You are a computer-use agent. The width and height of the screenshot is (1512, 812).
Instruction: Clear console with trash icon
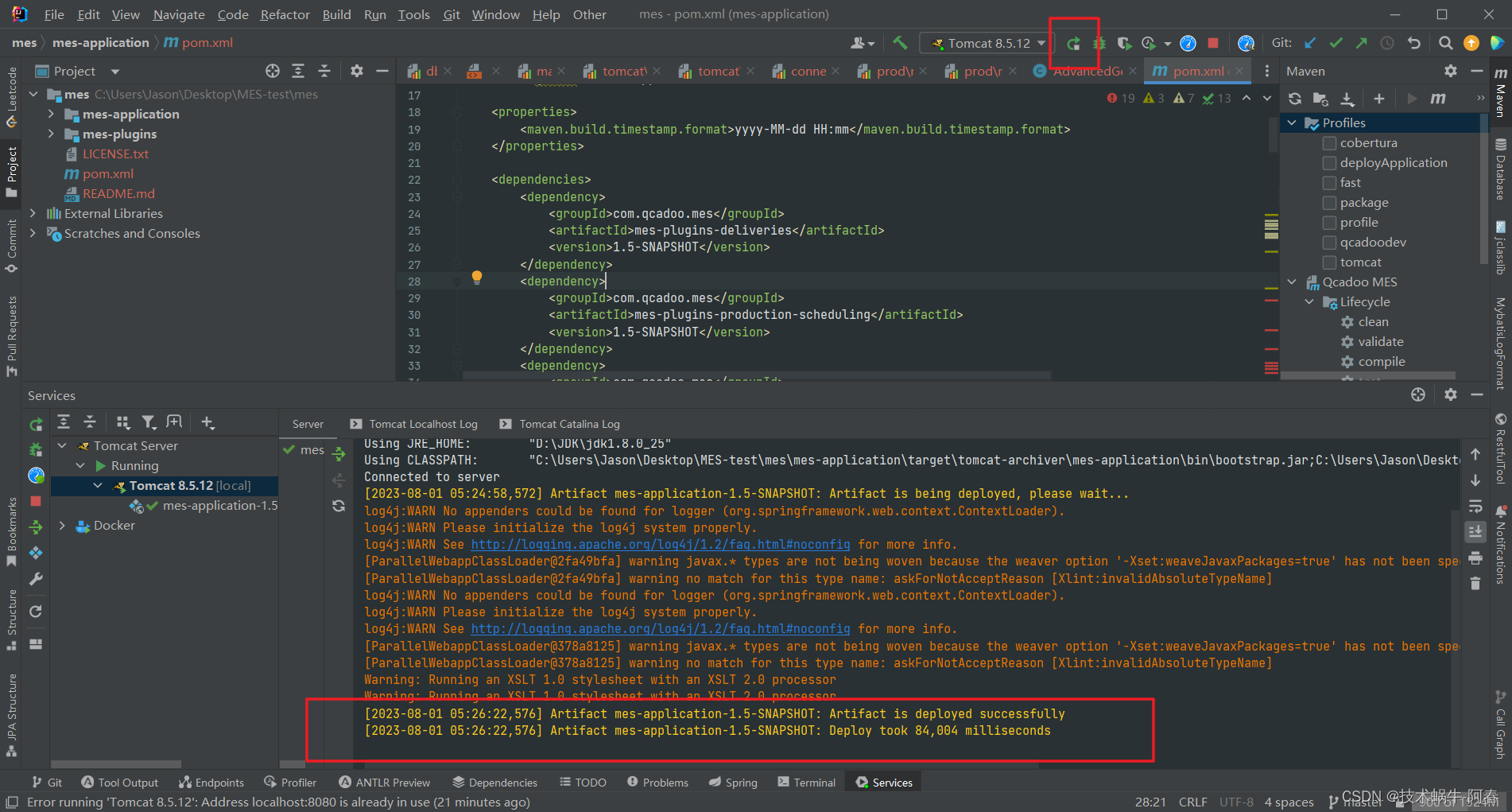[x=1475, y=584]
